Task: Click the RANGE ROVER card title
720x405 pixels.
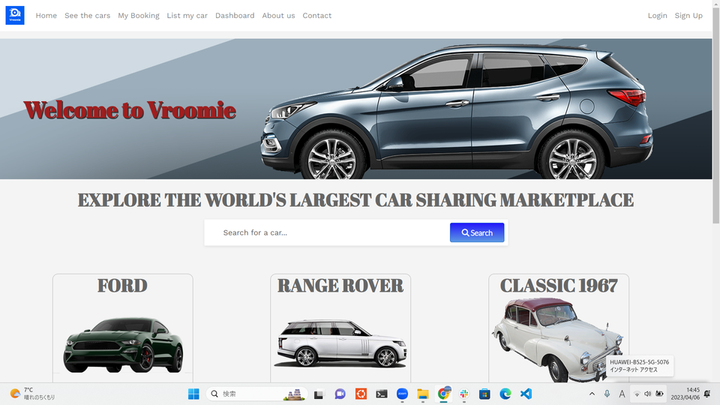Action: [x=340, y=286]
